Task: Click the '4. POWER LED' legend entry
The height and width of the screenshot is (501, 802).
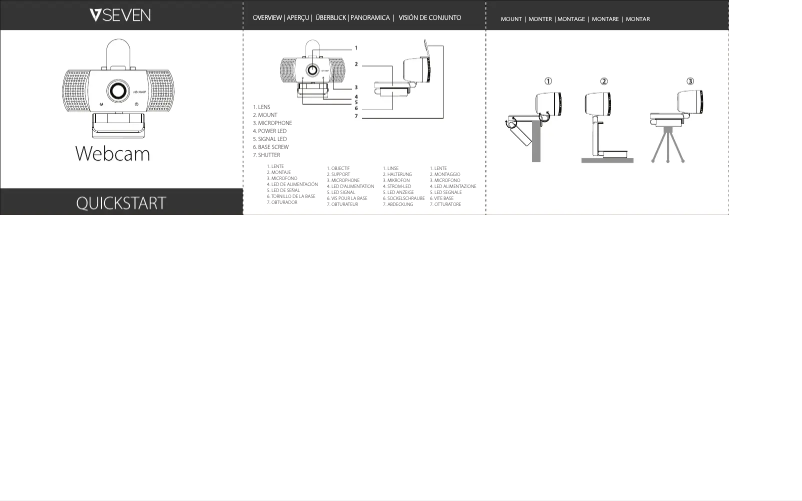Action: [x=272, y=131]
